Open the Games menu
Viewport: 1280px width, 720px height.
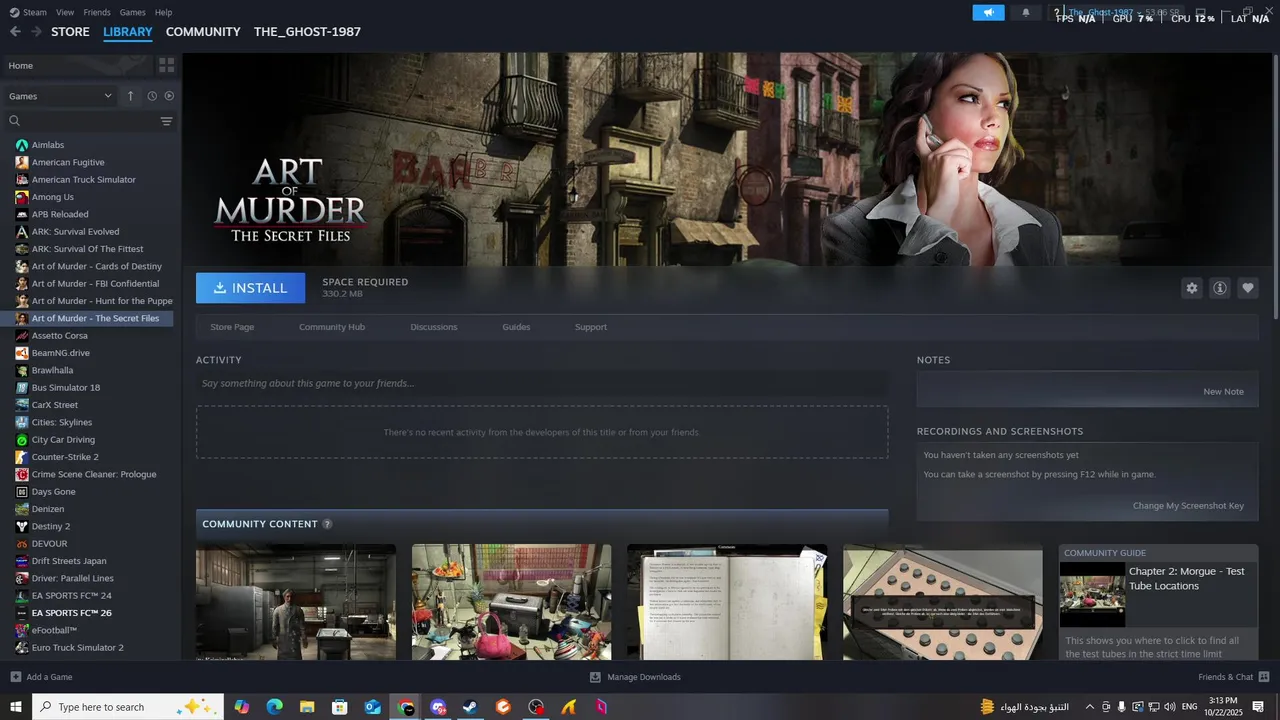click(132, 12)
